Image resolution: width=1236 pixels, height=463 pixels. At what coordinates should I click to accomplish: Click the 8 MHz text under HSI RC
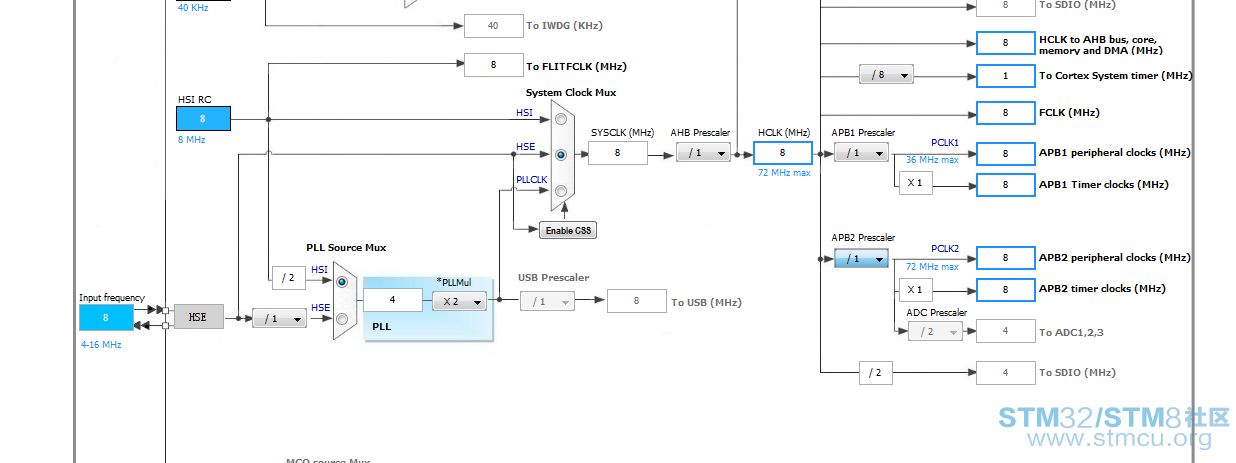click(191, 140)
